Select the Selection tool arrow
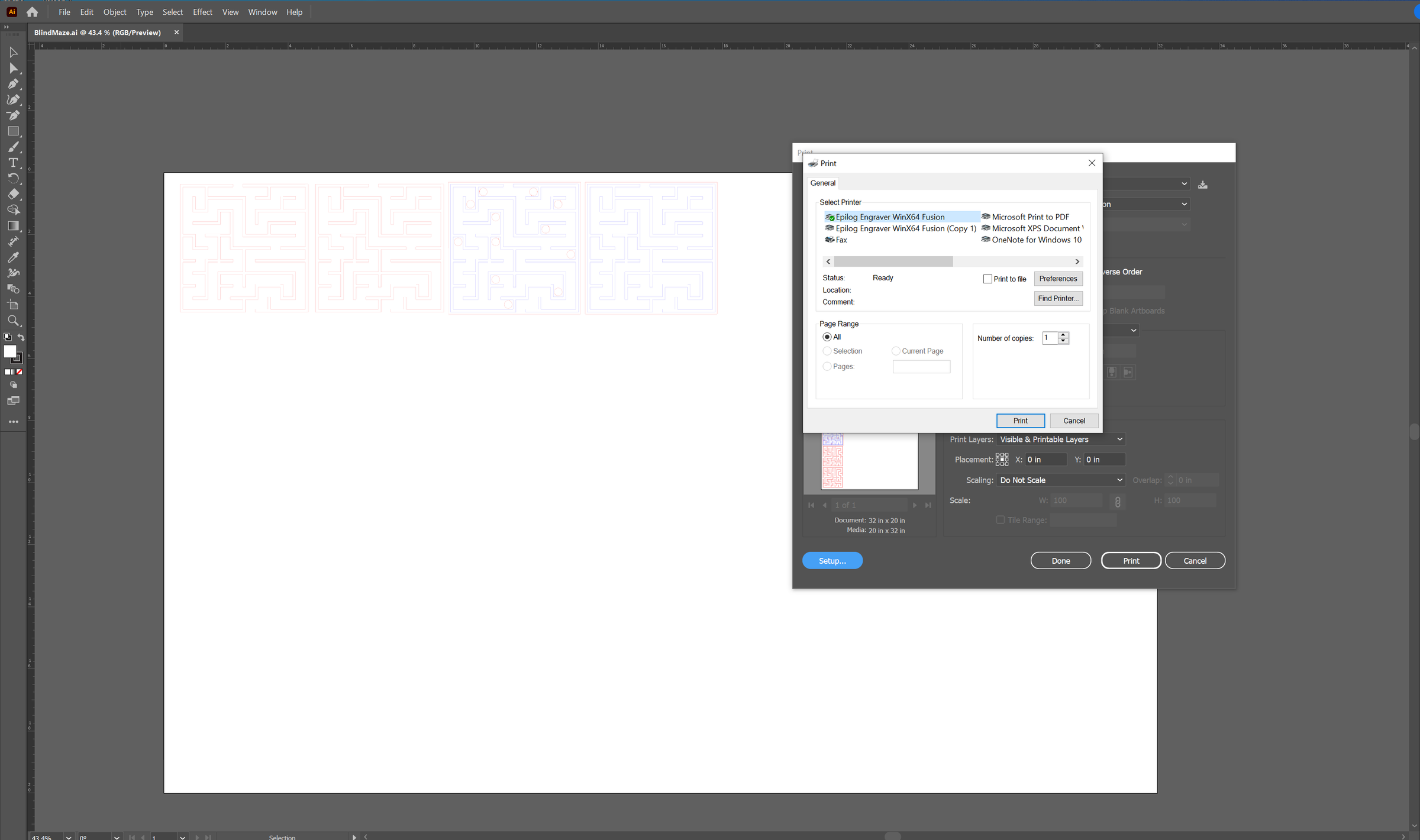The width and height of the screenshot is (1420, 840). [x=13, y=53]
